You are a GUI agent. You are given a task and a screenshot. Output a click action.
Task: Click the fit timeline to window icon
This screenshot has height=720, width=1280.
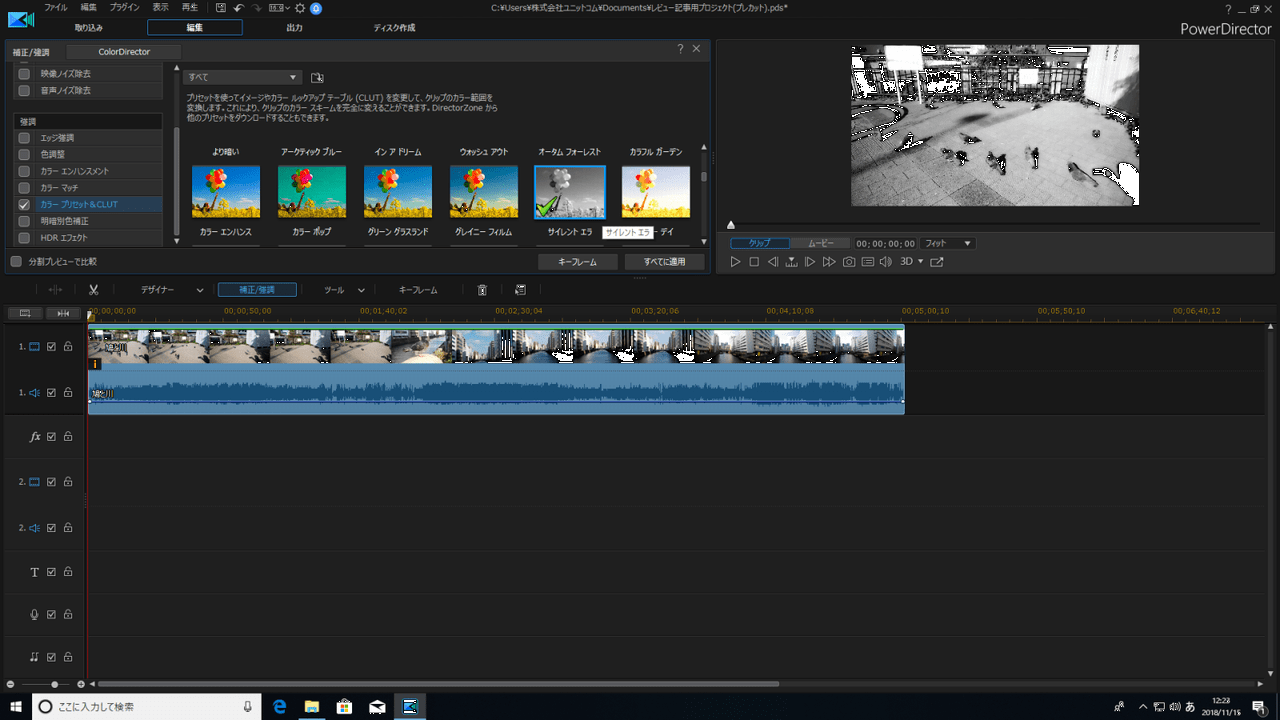click(63, 313)
